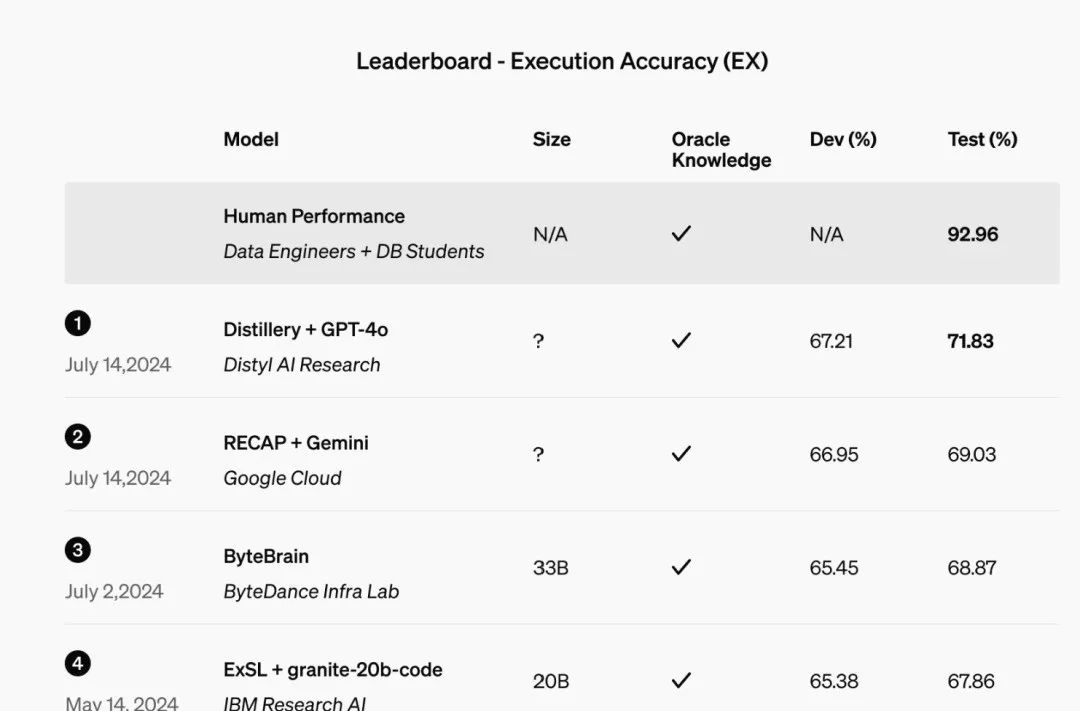The width and height of the screenshot is (1080, 711).
Task: Select the Oracle Knowledge column header
Action: tap(721, 150)
